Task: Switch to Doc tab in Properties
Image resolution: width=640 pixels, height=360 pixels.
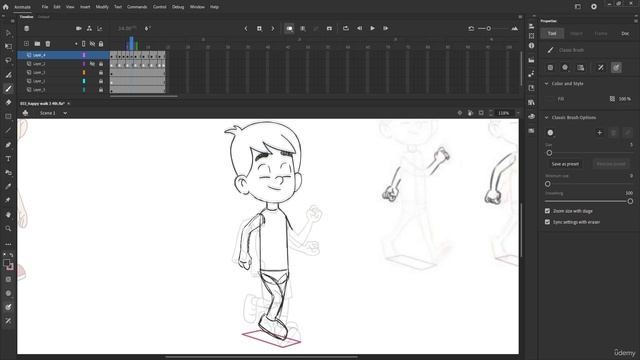Action: coord(625,33)
